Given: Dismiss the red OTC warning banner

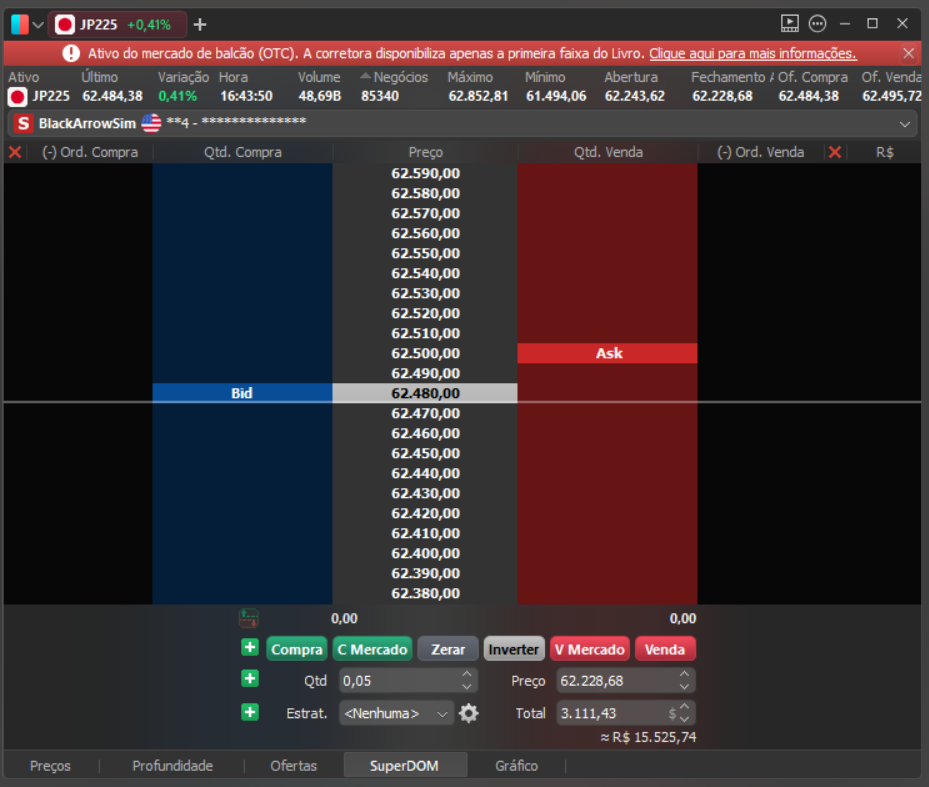Looking at the screenshot, I should pyautogui.click(x=908, y=53).
